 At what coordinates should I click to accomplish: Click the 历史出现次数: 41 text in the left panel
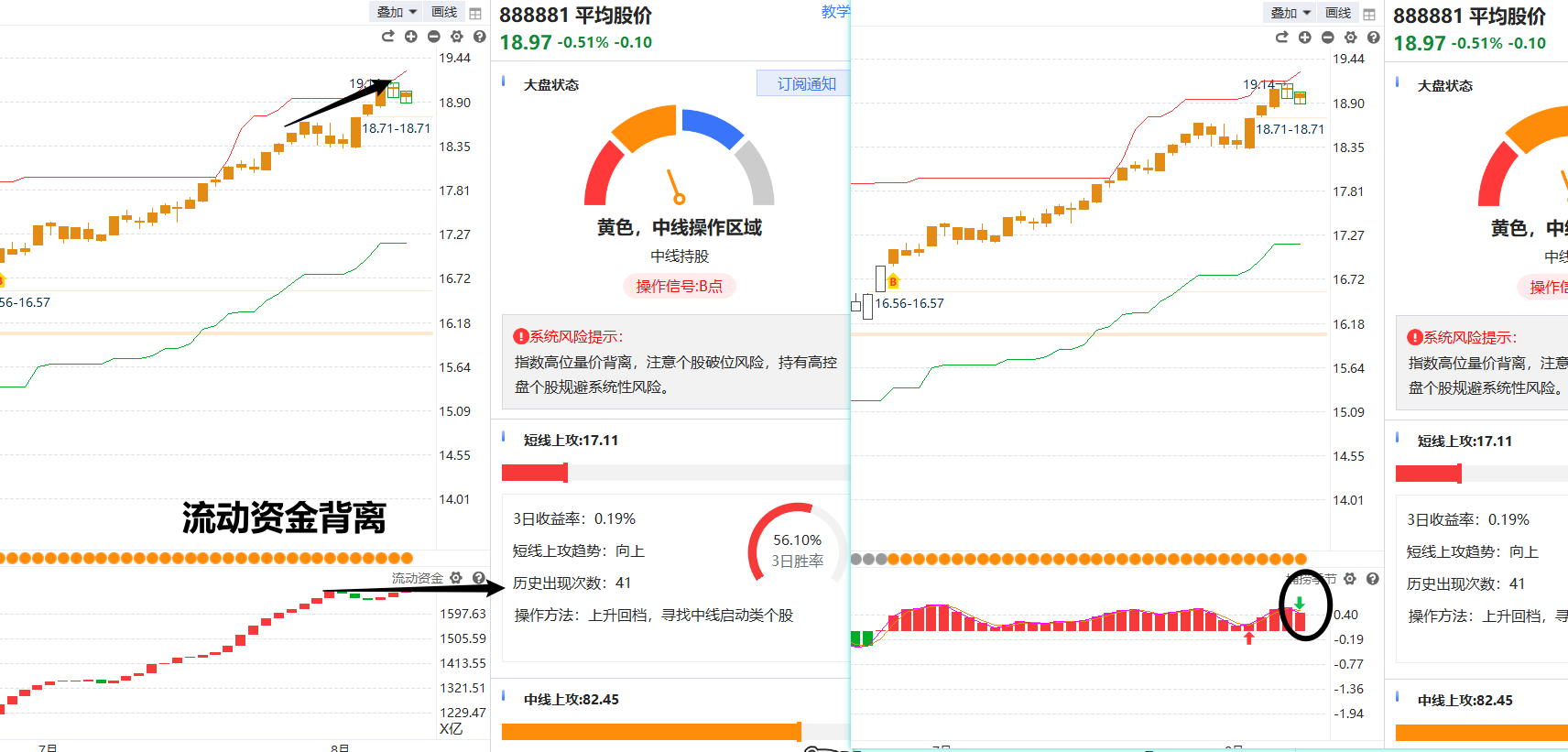572,583
